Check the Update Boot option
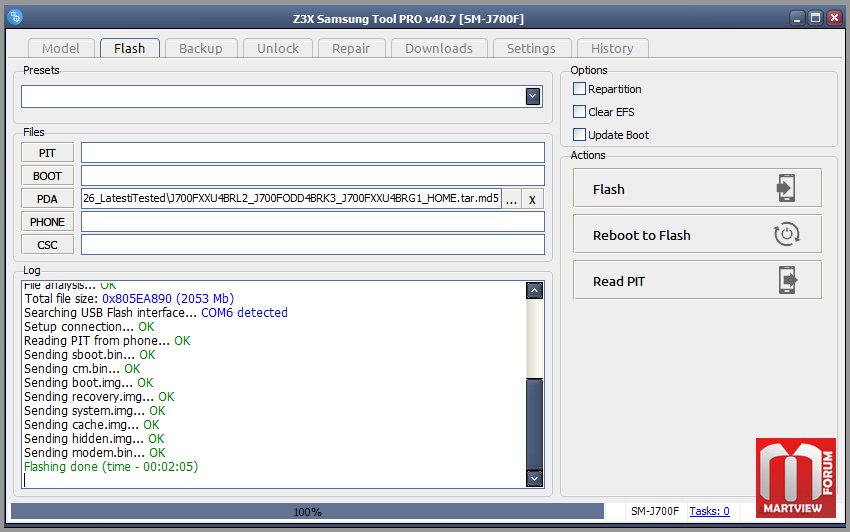Screen dimensions: 850x532 pyautogui.click(x=579, y=134)
